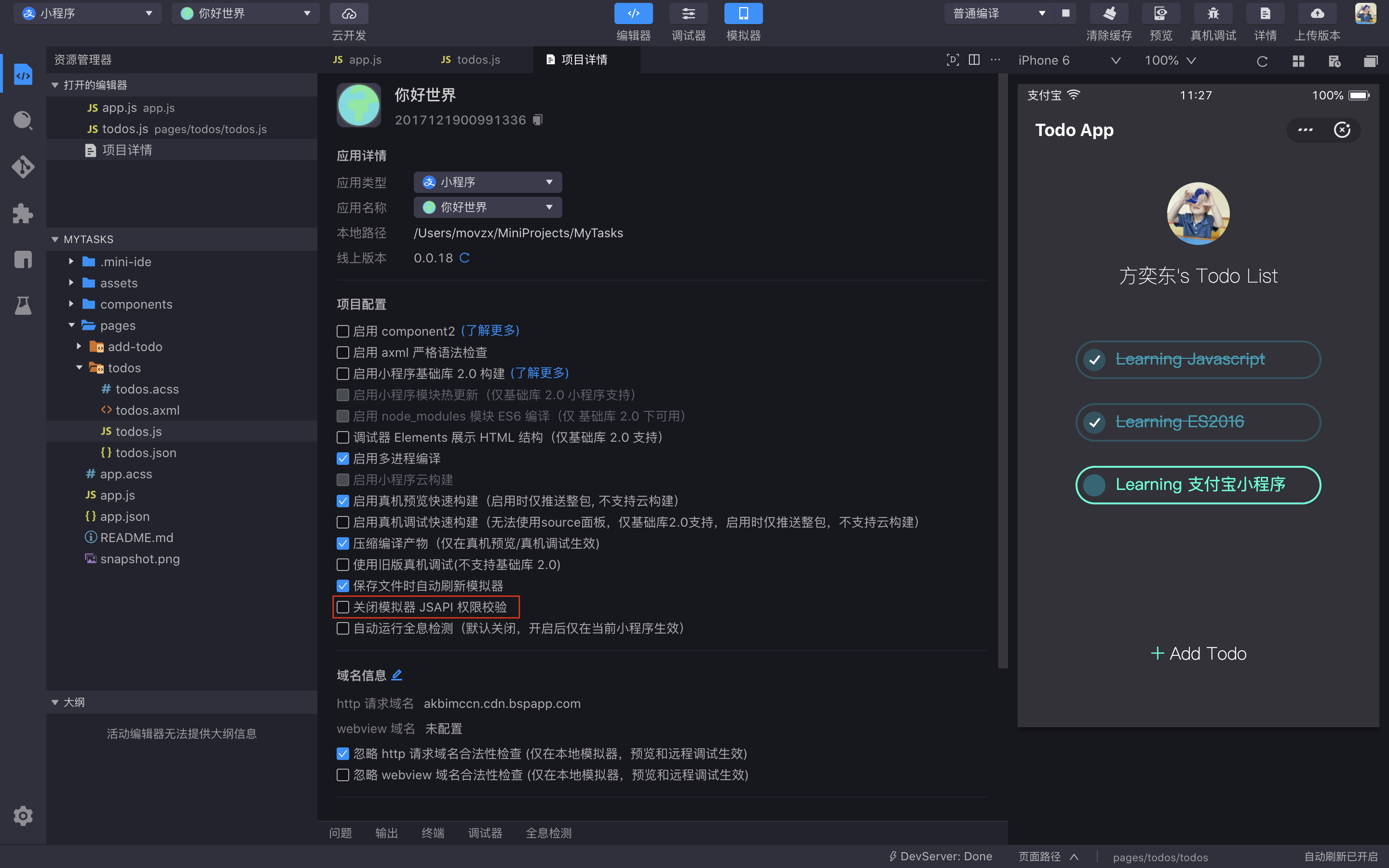Check 关闭模拟器 JSAPI 权限校验 checkbox
This screenshot has height=868, width=1389.
(342, 607)
